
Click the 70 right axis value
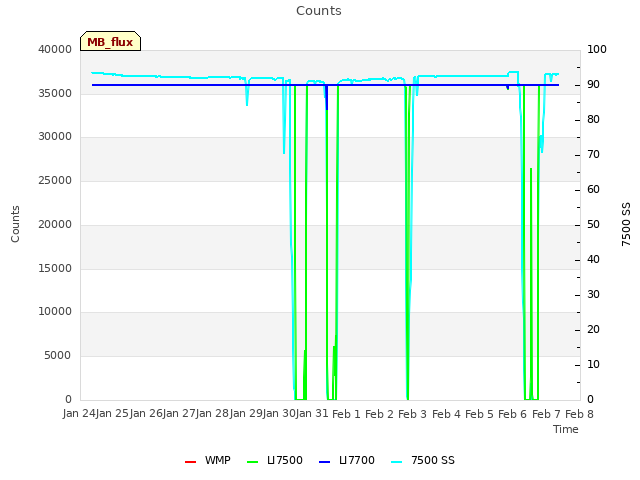click(593, 155)
